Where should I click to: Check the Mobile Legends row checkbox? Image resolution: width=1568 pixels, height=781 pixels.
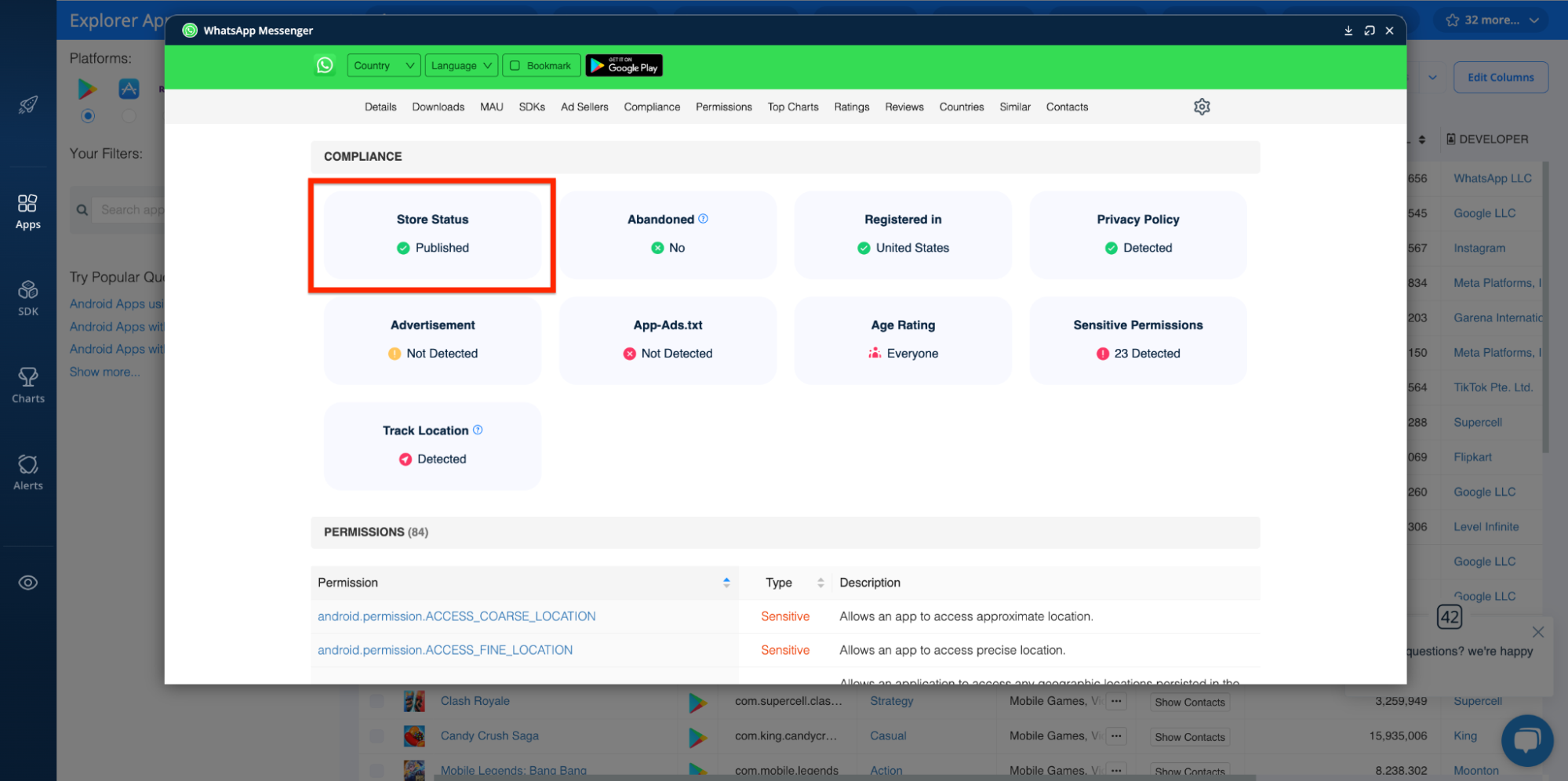coord(377,770)
